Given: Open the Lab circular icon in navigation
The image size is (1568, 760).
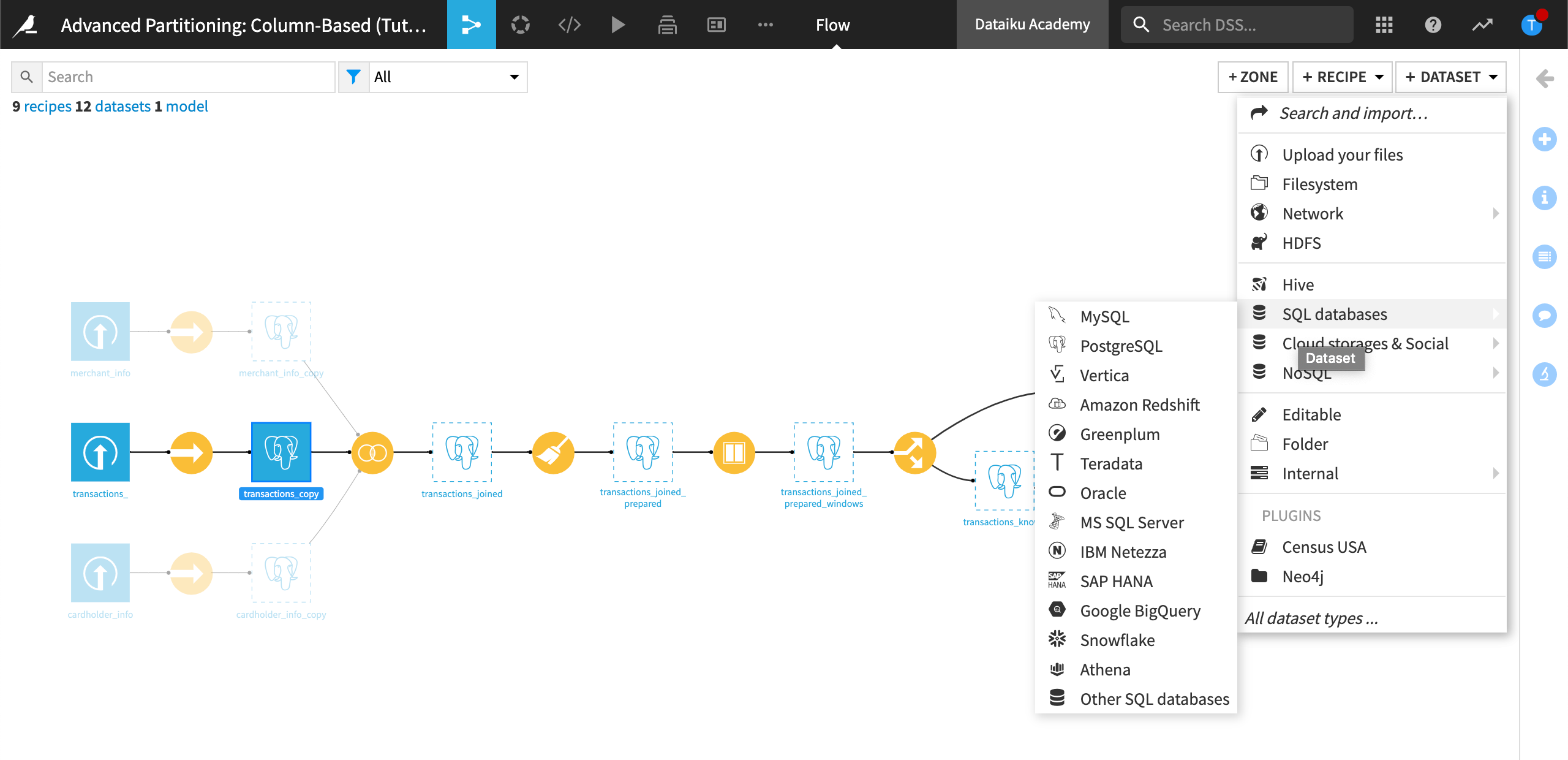Looking at the screenshot, I should pos(521,25).
